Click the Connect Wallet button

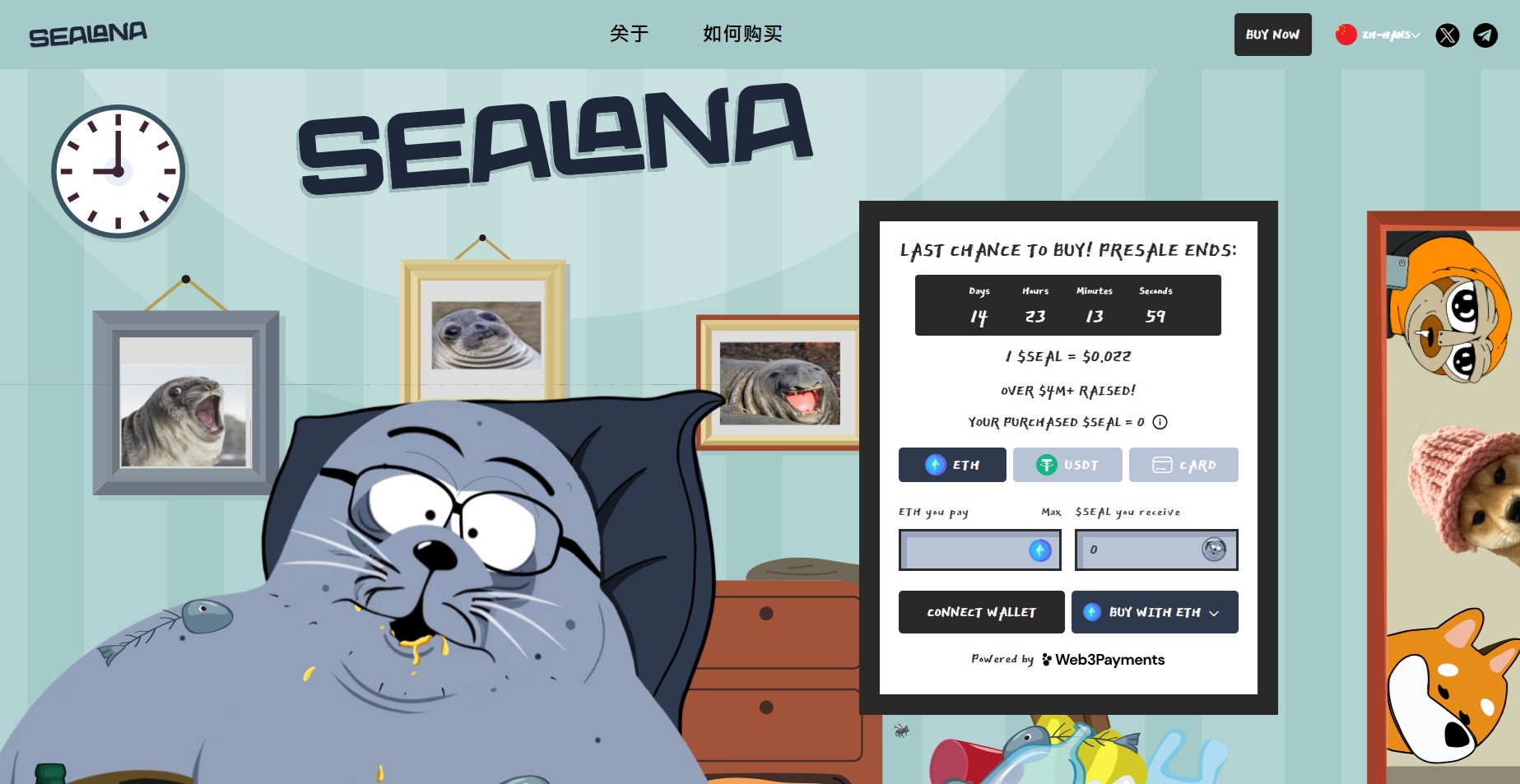coord(982,612)
